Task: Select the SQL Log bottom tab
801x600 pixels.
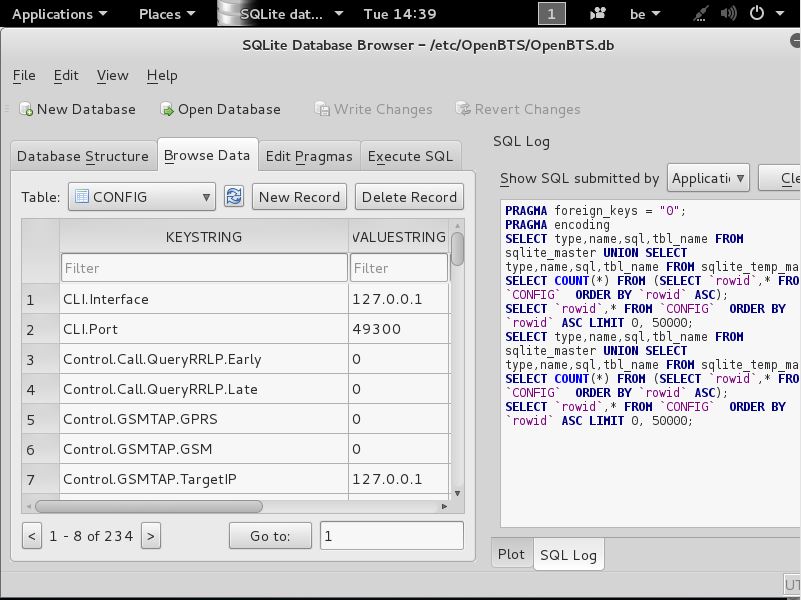Action: coord(568,554)
